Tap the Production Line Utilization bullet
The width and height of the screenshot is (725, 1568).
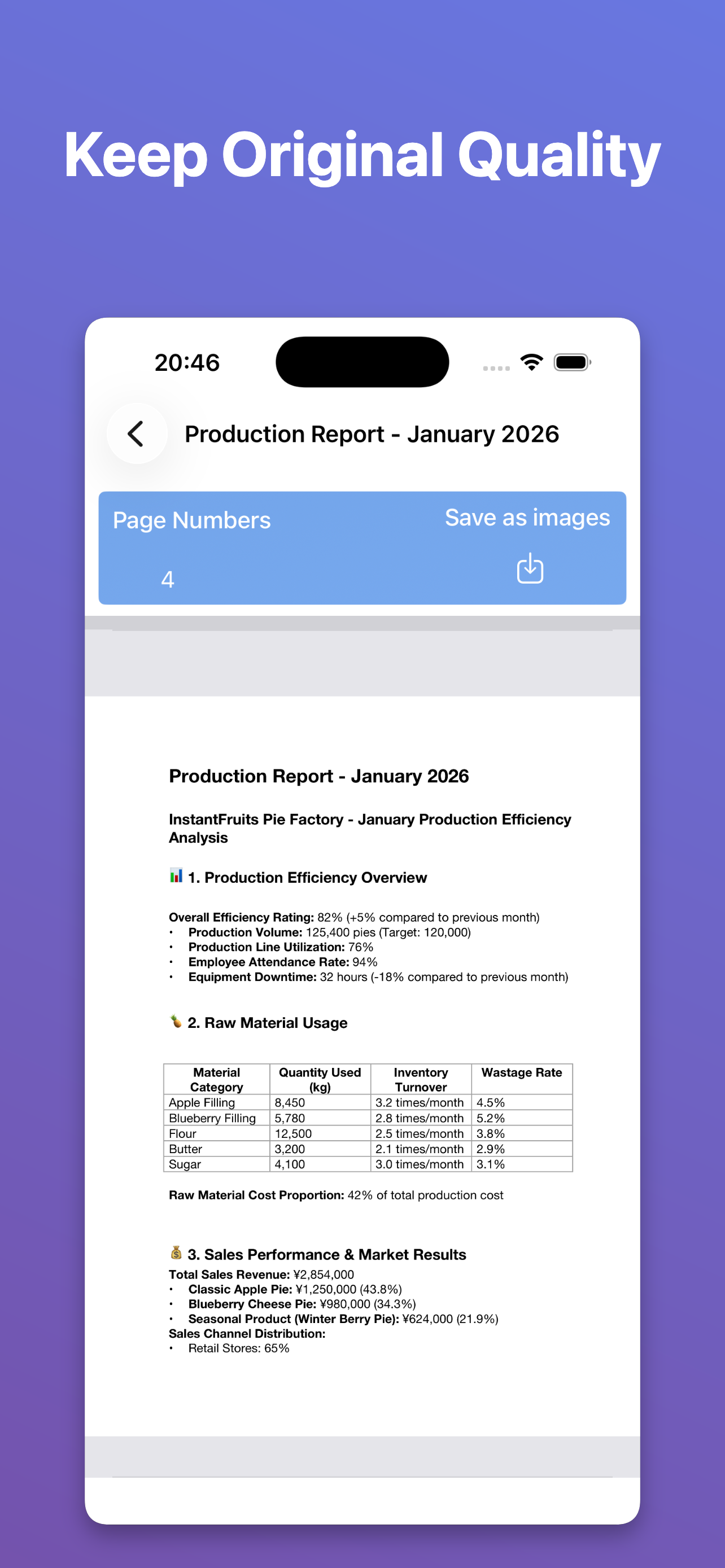tap(281, 947)
